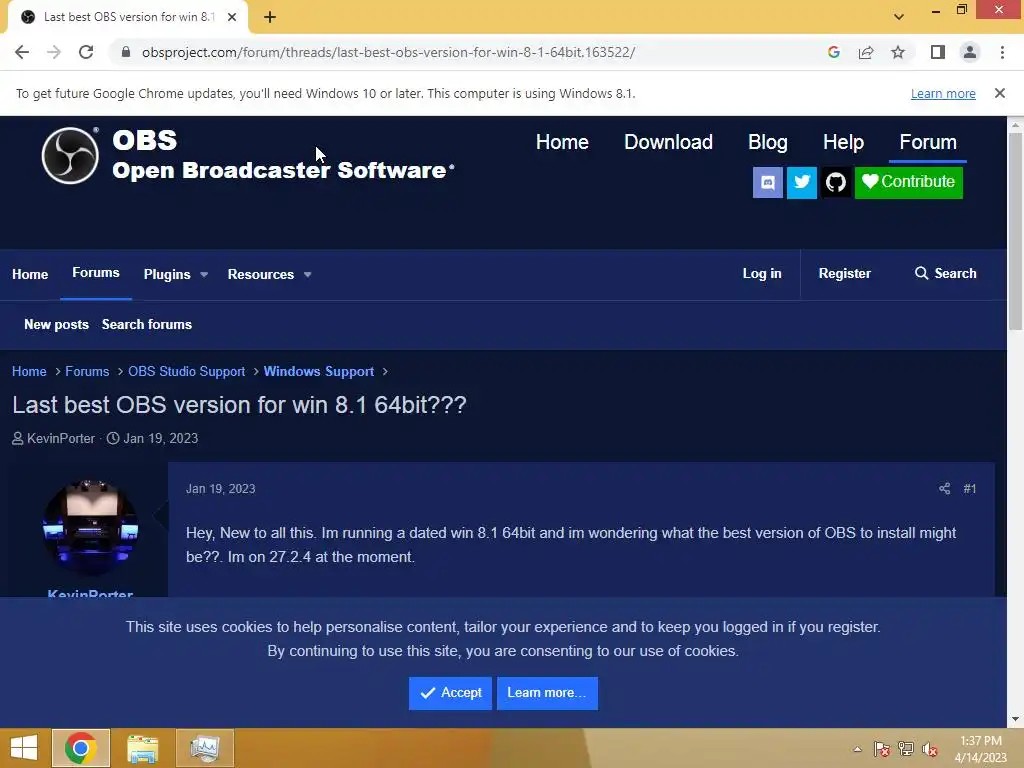Click the green Contribute button
Screen dimensions: 1024x768
pyautogui.click(x=908, y=182)
